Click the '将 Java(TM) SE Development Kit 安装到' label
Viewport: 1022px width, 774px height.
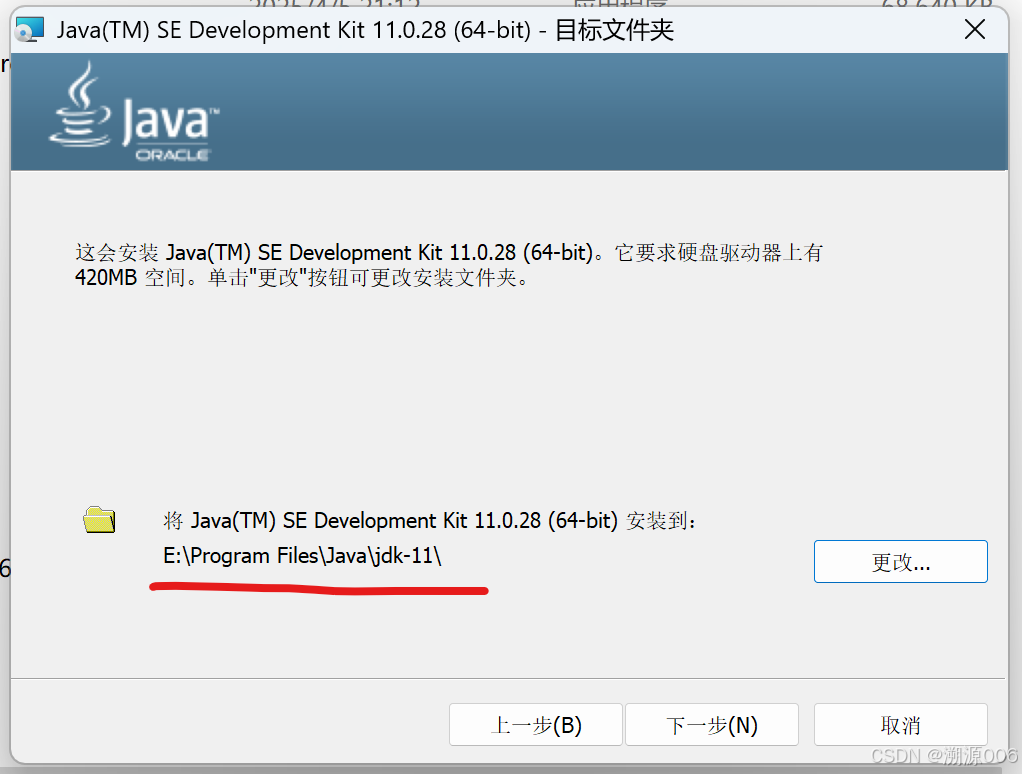coord(430,521)
